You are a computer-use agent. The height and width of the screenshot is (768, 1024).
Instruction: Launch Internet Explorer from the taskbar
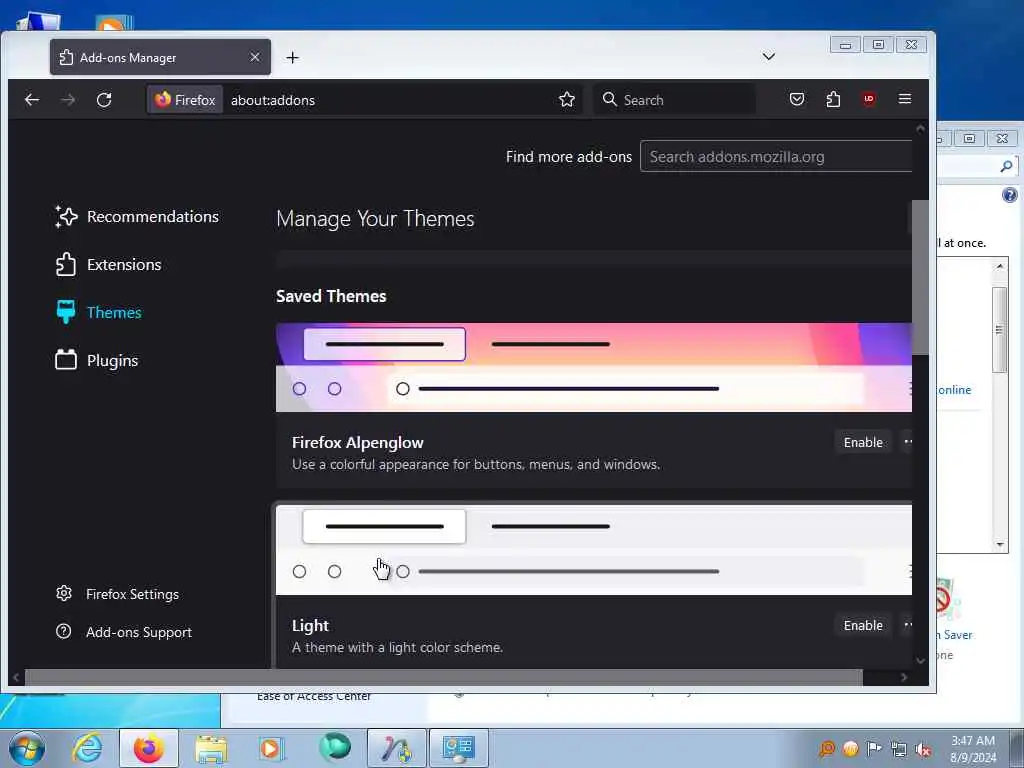tap(87, 748)
